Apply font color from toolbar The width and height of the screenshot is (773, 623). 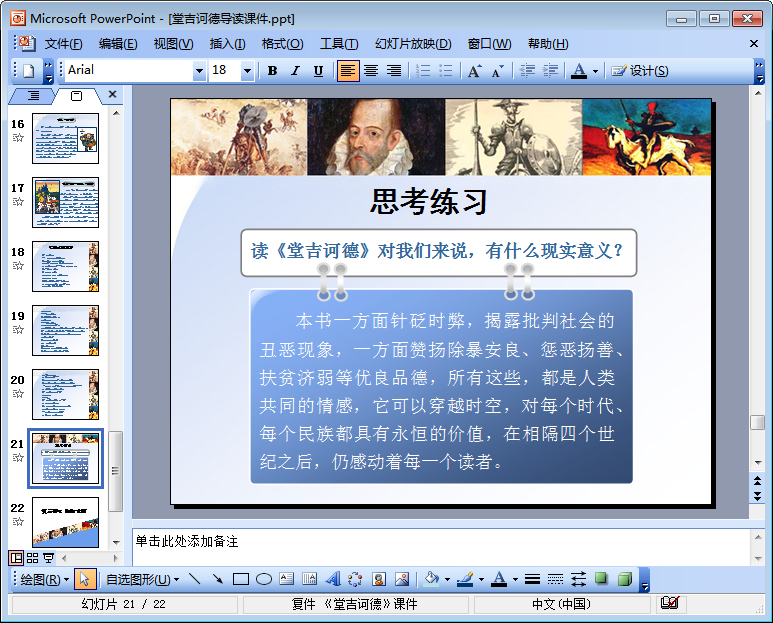pos(579,71)
